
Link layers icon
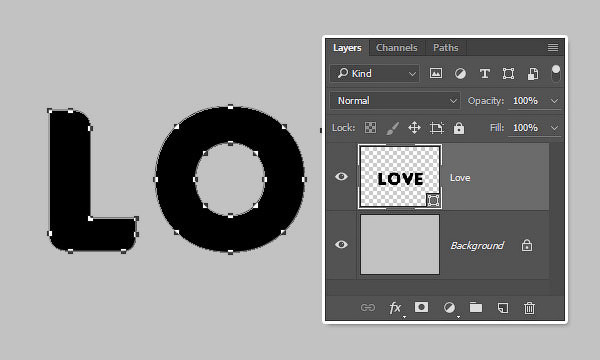pyautogui.click(x=368, y=308)
